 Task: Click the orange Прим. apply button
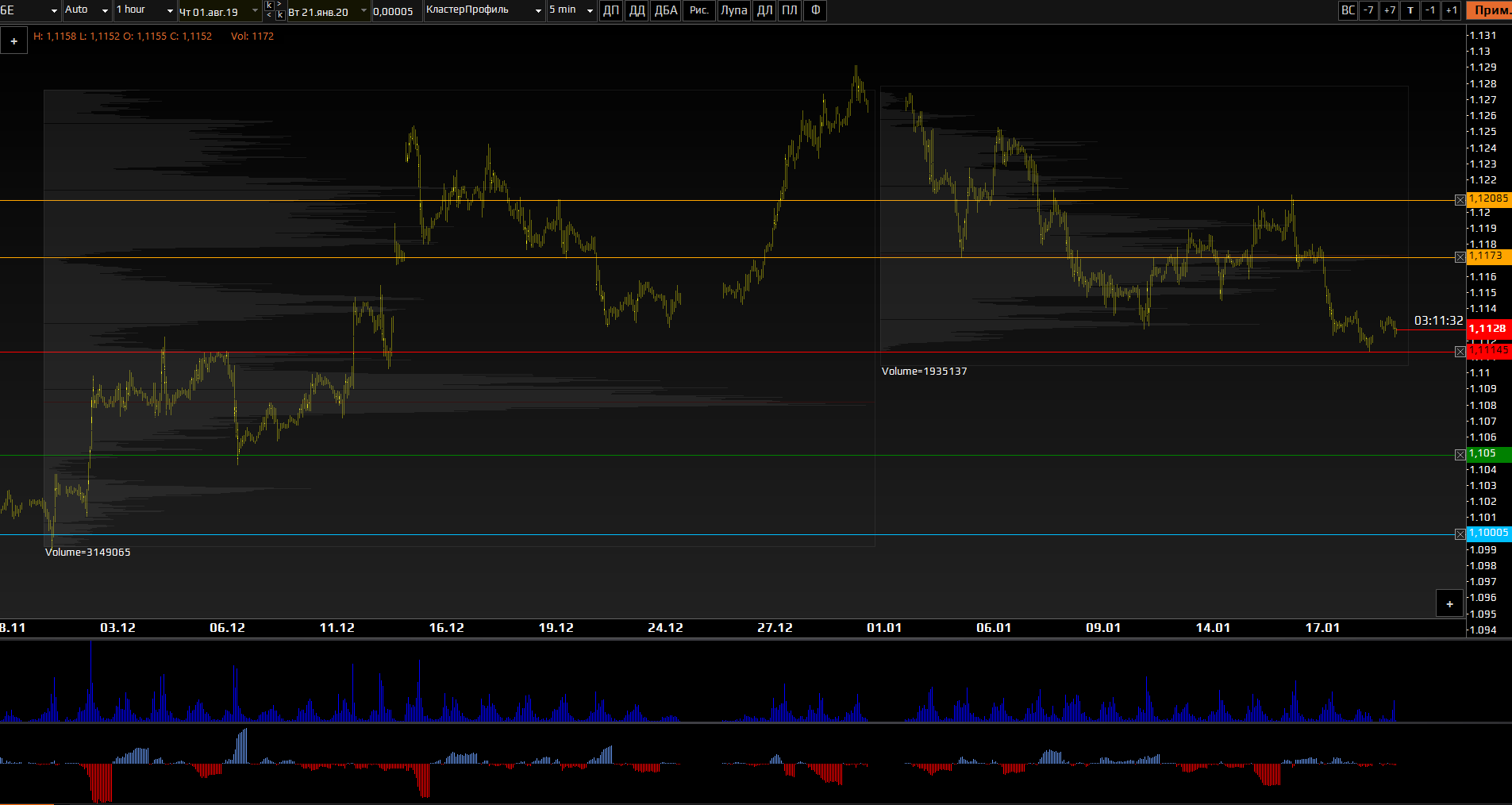[1490, 10]
